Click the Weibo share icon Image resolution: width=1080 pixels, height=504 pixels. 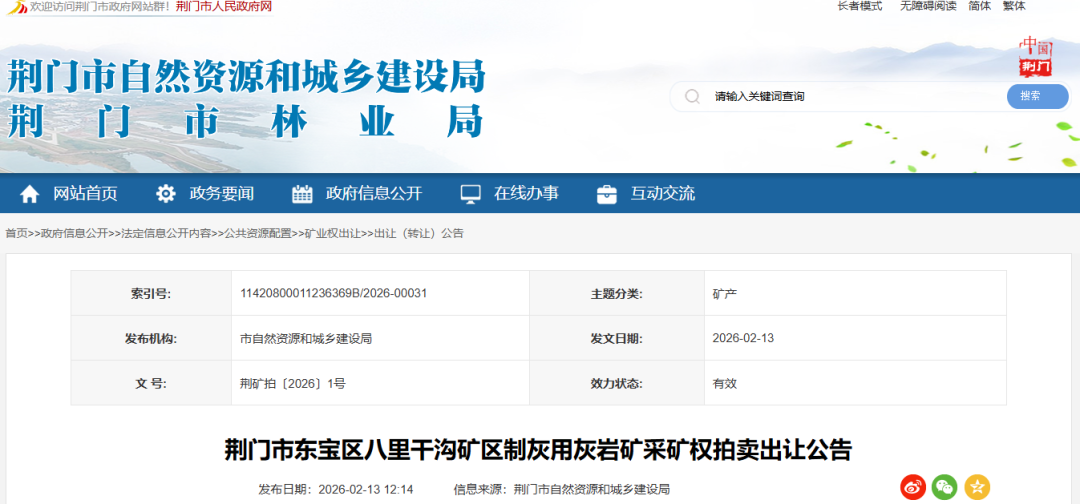click(913, 487)
